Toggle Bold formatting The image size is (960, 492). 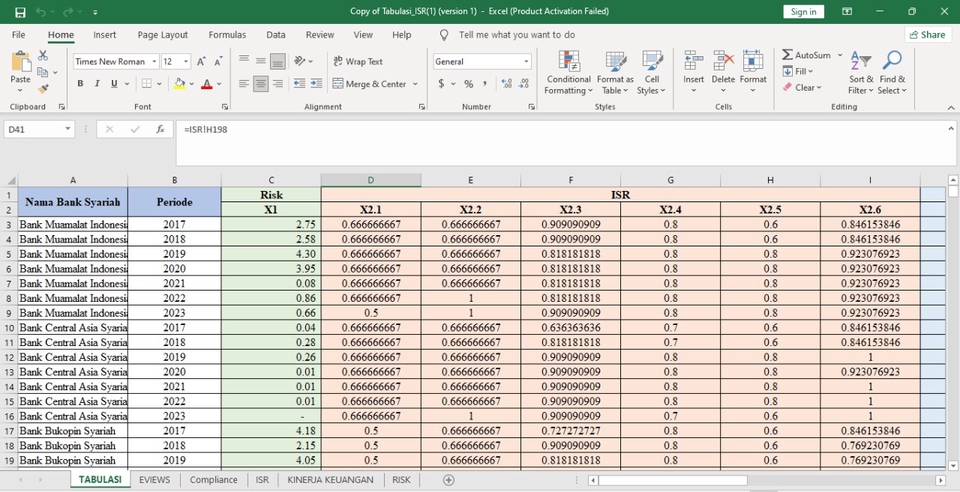[x=80, y=84]
